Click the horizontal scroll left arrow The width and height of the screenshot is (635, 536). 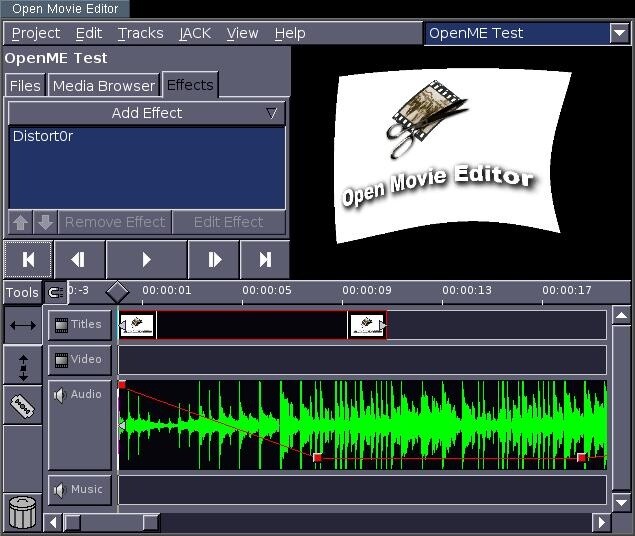(x=53, y=523)
